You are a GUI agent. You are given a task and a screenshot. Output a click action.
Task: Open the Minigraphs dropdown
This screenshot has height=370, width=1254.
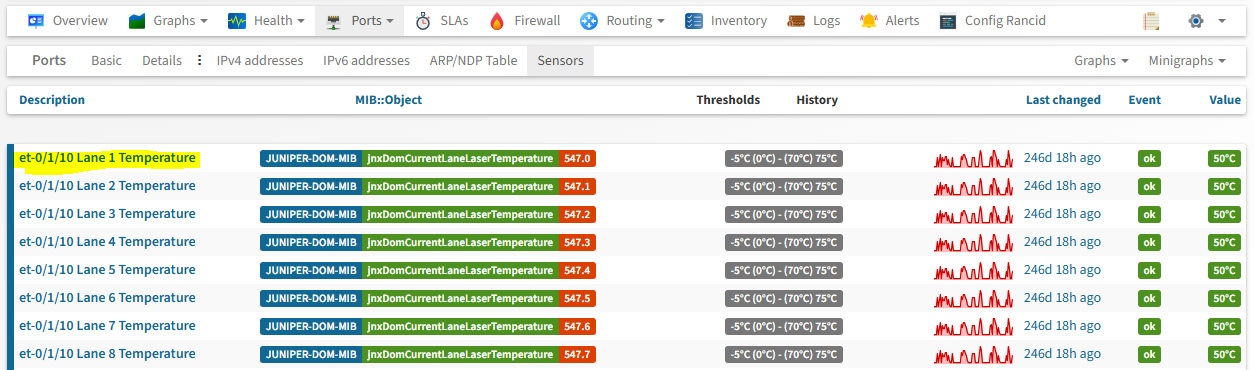(x=1187, y=60)
